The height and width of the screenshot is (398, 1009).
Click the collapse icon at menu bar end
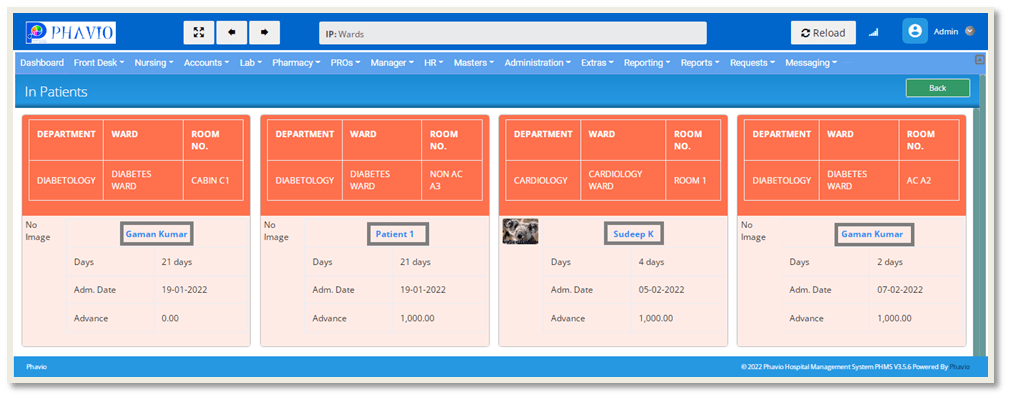pyautogui.click(x=980, y=59)
